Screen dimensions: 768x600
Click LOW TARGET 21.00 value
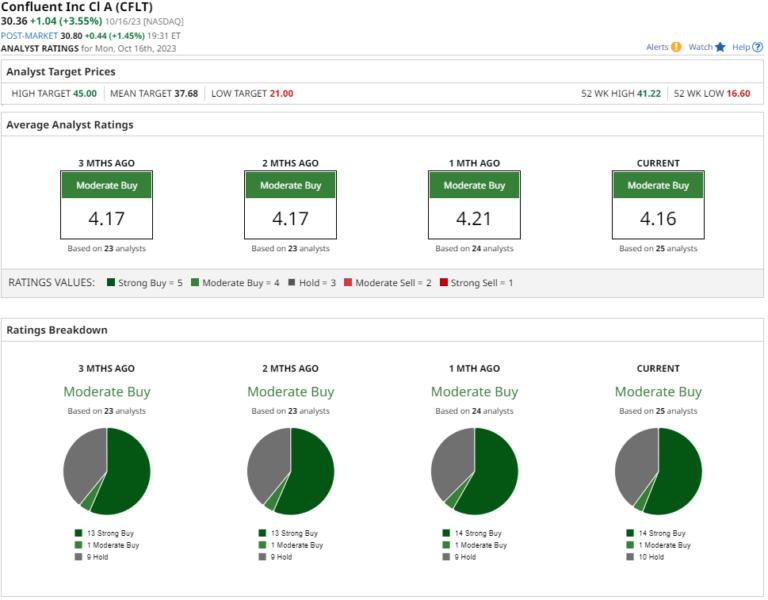(282, 94)
